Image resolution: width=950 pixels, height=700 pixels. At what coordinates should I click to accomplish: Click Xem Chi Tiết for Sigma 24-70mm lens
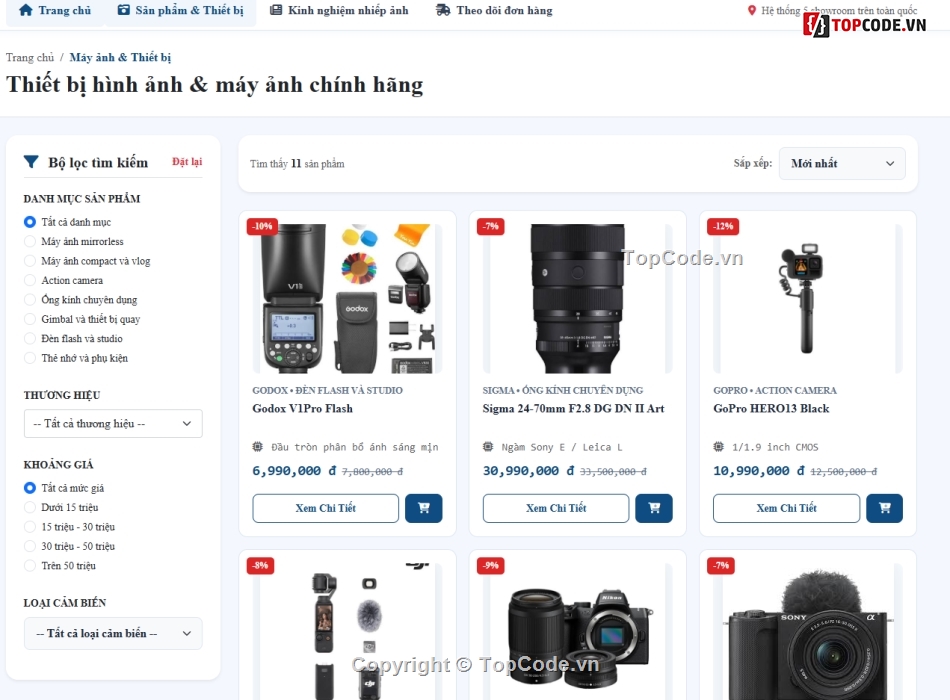[556, 508]
